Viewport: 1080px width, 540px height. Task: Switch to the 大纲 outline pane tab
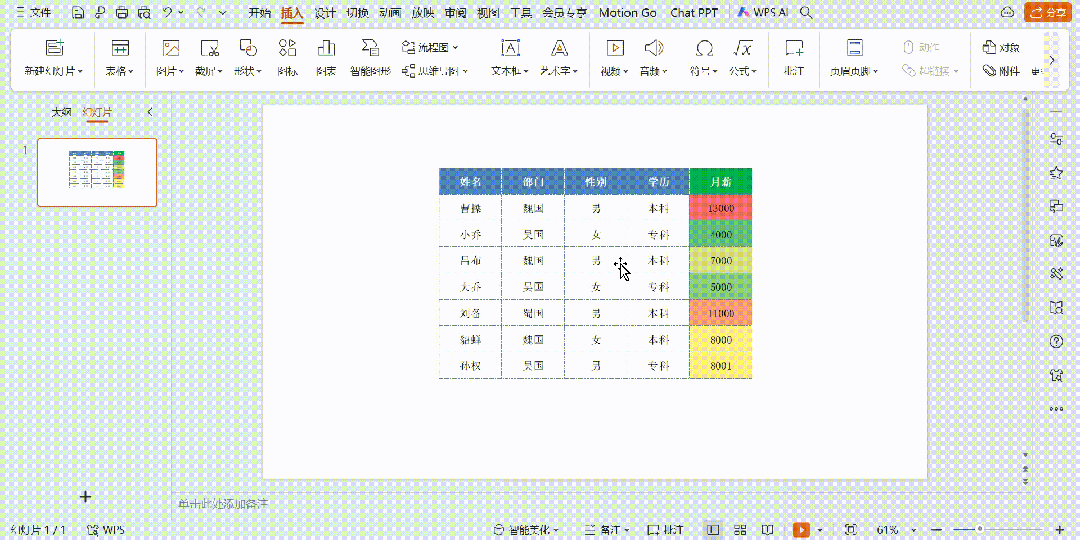(x=61, y=112)
